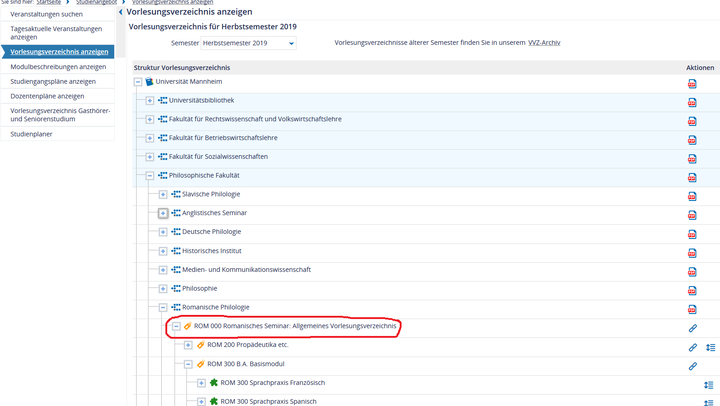The width and height of the screenshot is (720, 406).
Task: Open Dozentenpläne anzeigen menu item
Action: (47, 96)
